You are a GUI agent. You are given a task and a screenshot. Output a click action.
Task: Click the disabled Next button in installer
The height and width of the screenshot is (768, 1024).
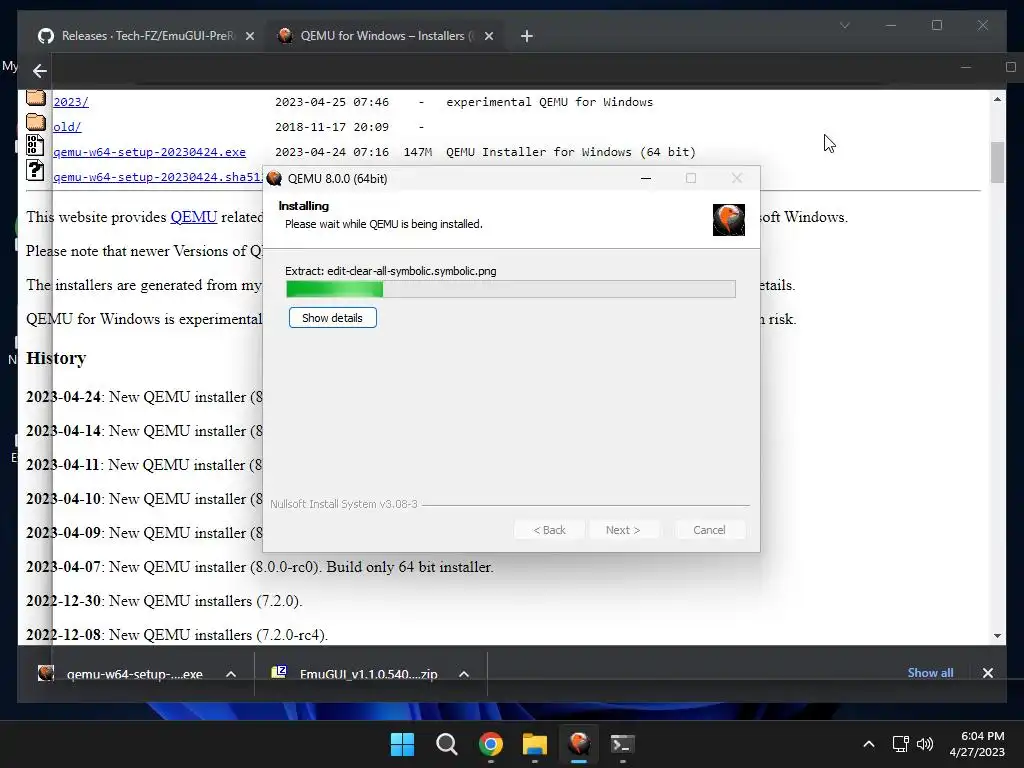pyautogui.click(x=623, y=530)
